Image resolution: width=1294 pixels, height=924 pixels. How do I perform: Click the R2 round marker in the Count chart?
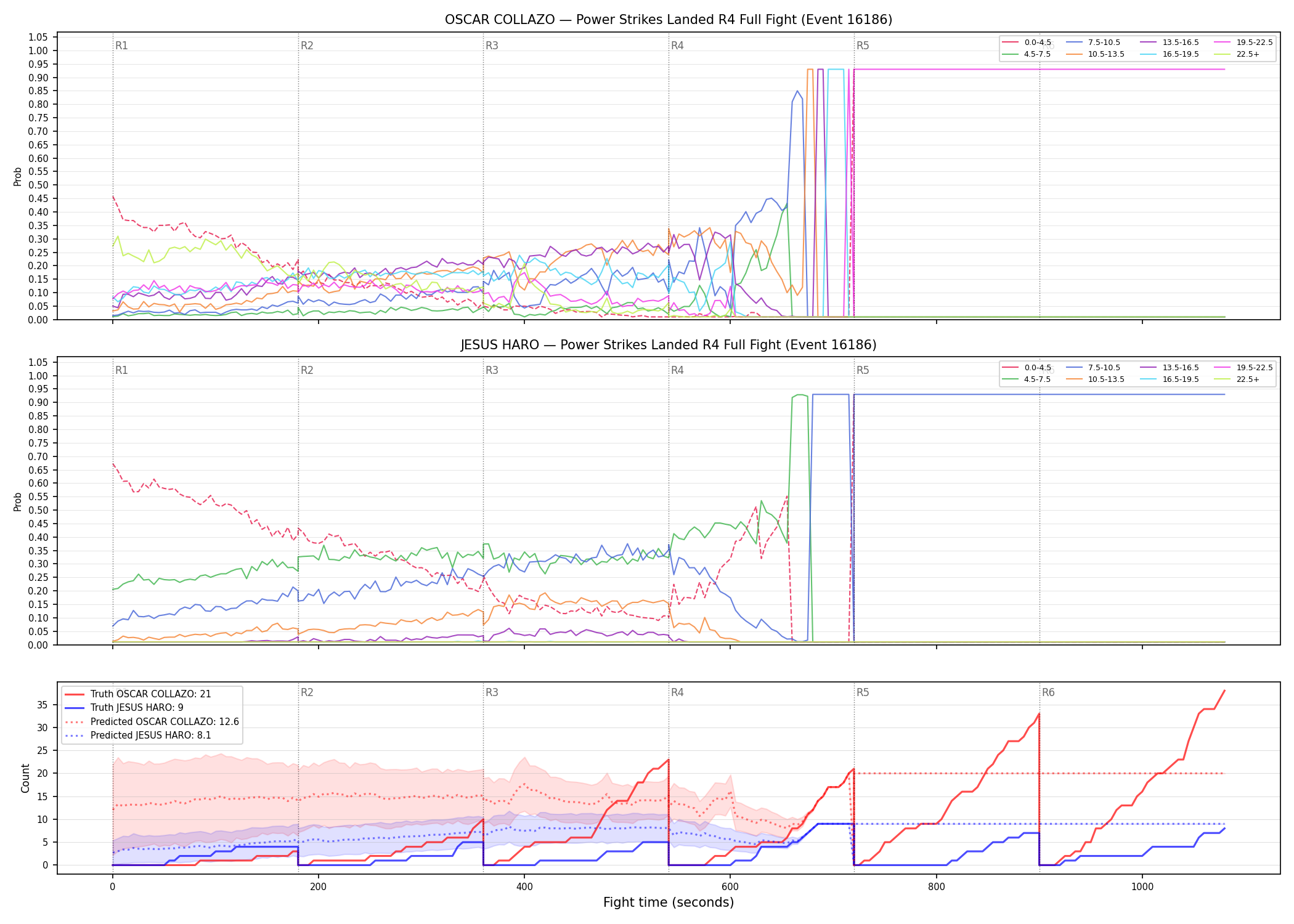307,692
